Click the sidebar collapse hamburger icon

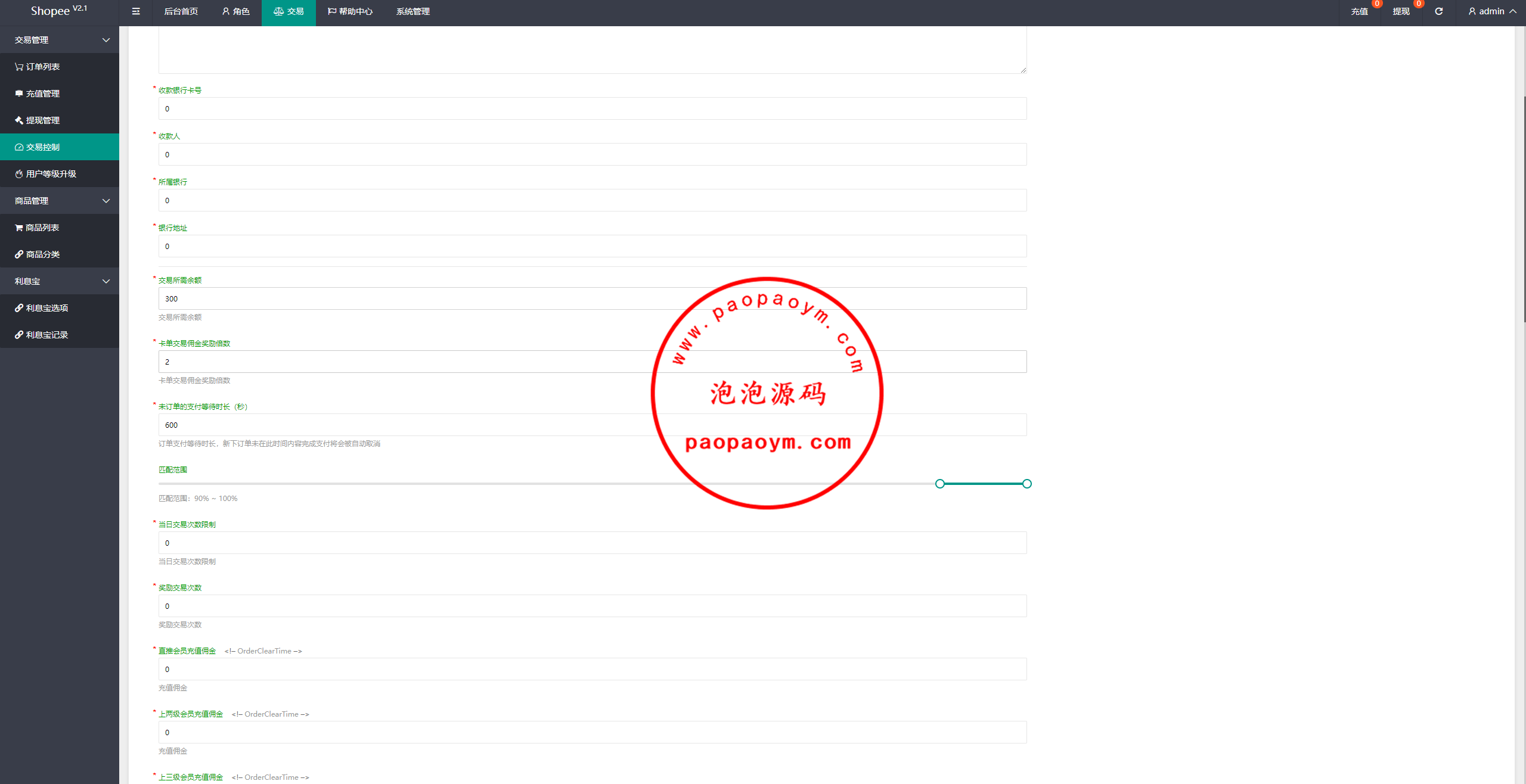(136, 11)
